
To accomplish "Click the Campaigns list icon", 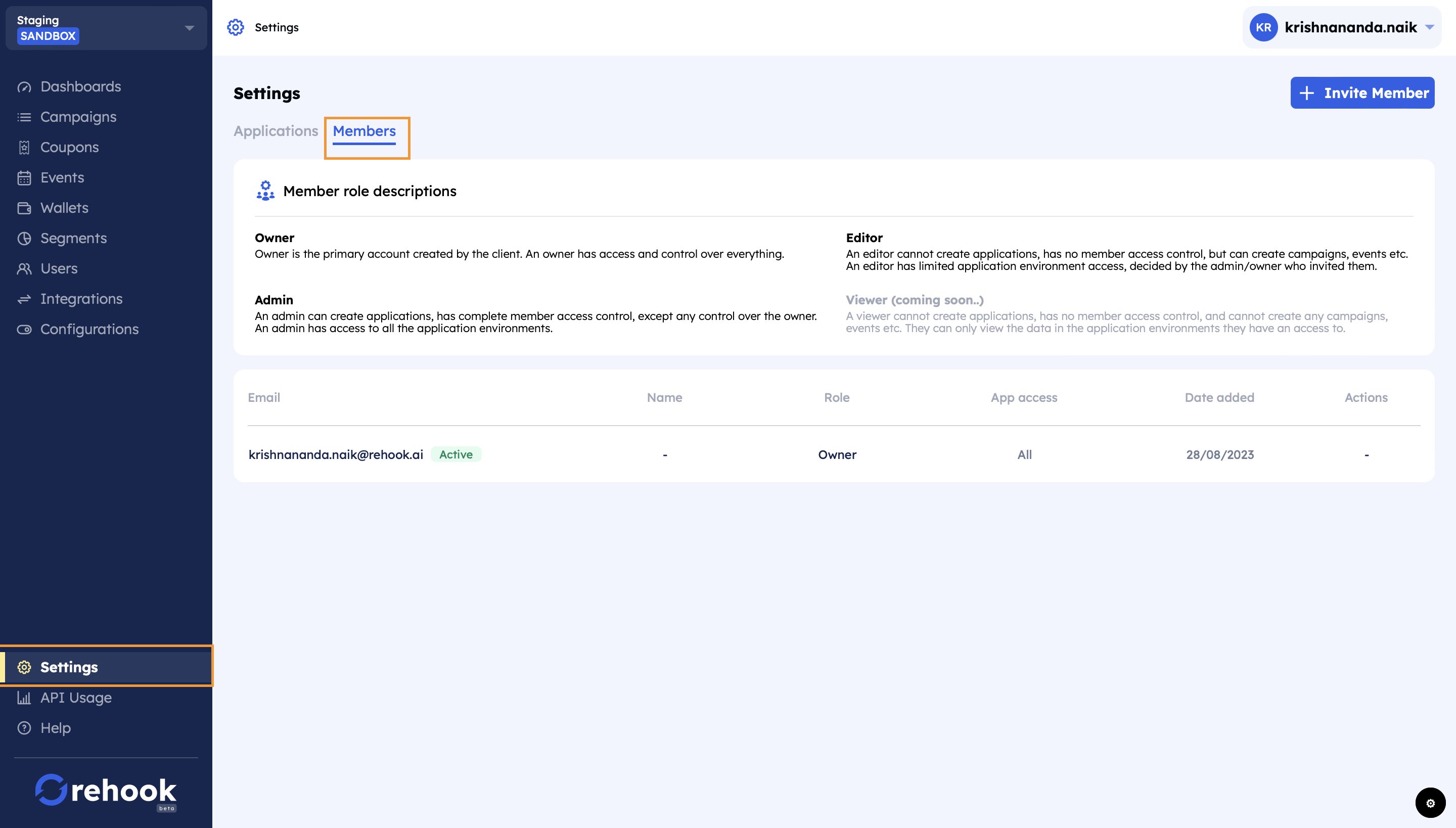I will (24, 117).
